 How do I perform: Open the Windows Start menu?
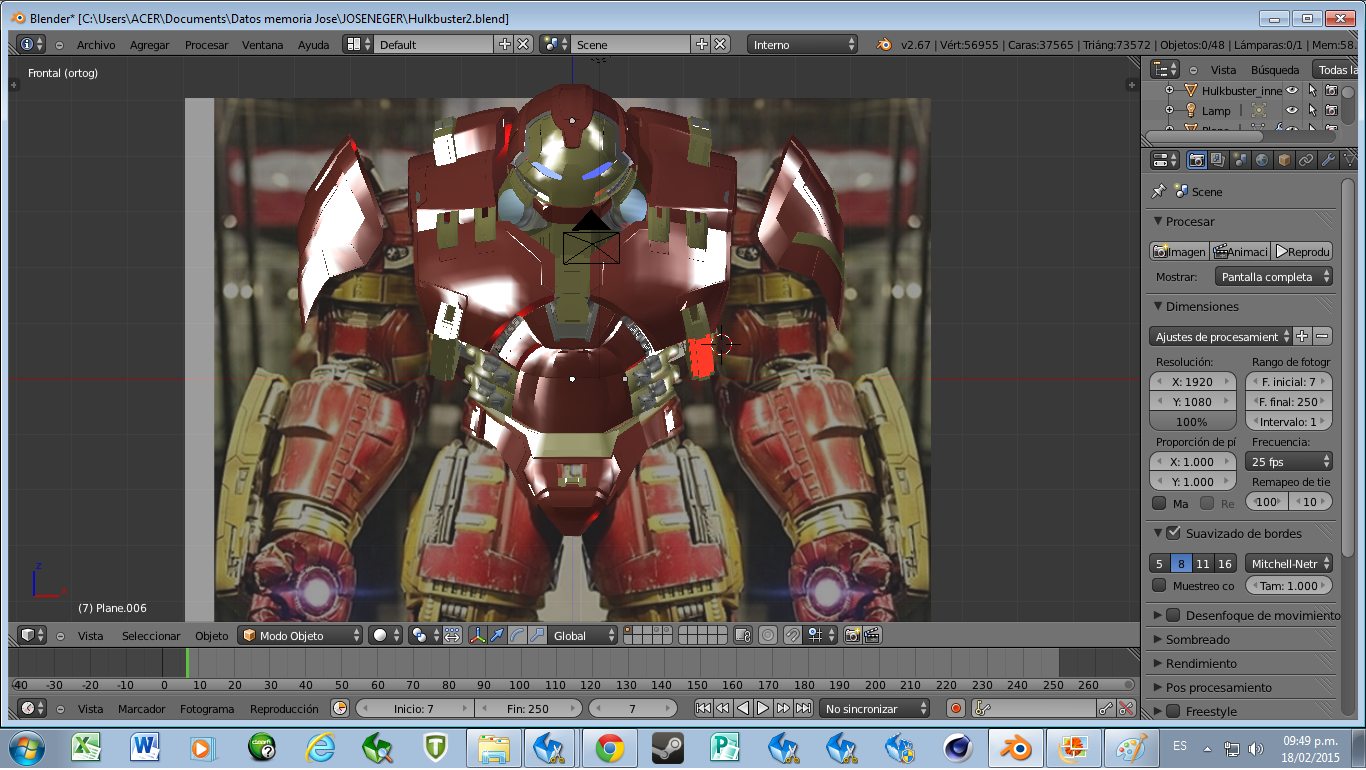[x=25, y=747]
